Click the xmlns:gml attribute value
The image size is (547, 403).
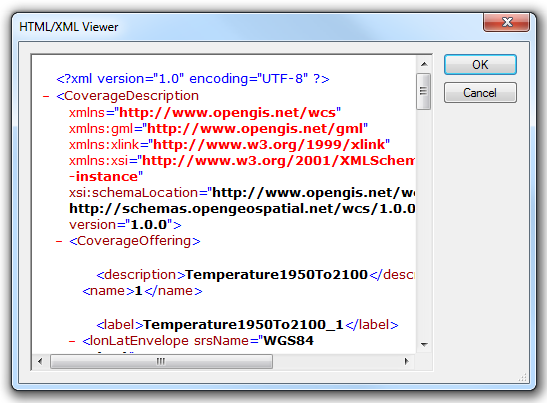click(x=257, y=129)
